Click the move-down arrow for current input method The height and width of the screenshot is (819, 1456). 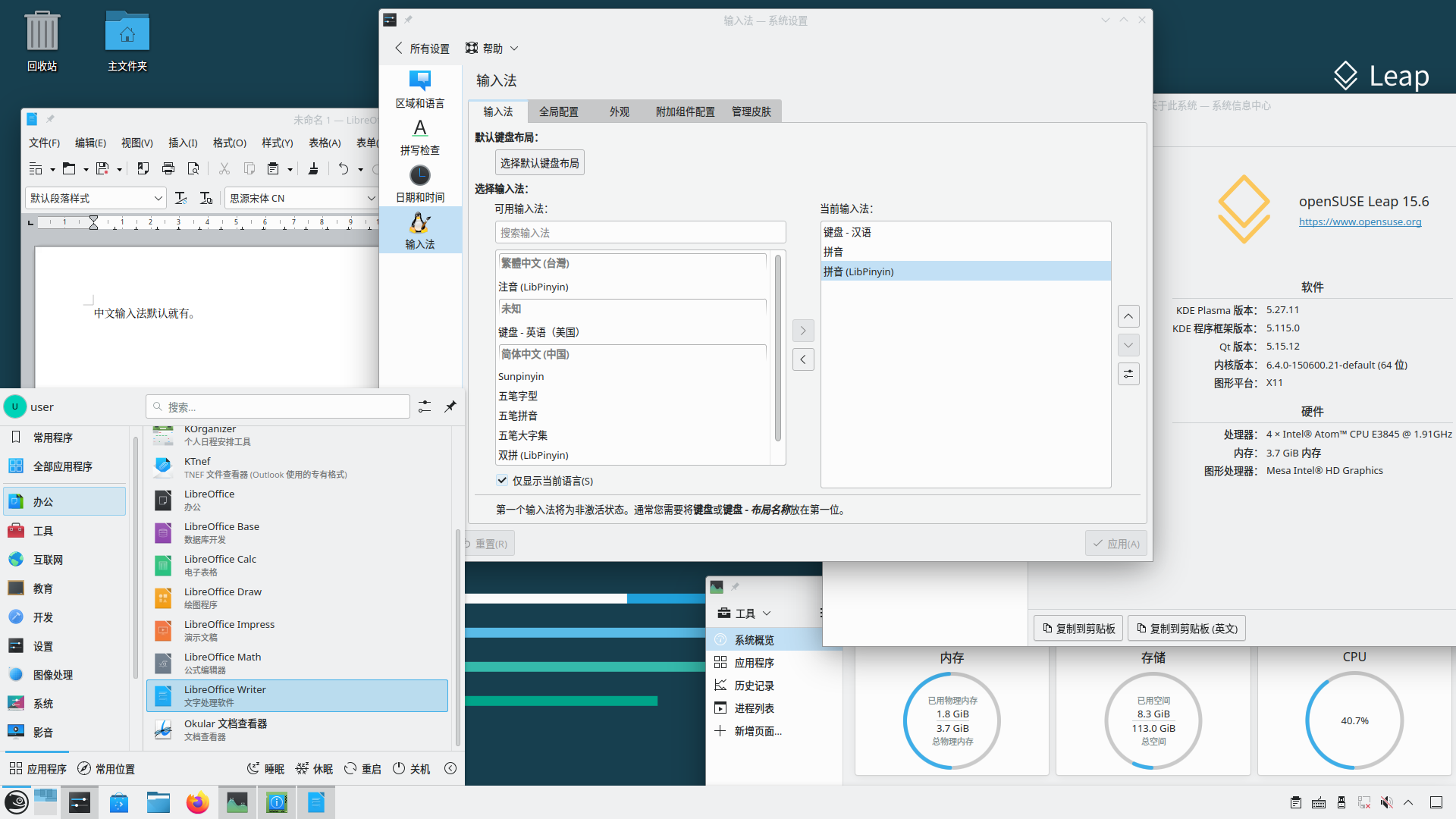tap(1128, 345)
